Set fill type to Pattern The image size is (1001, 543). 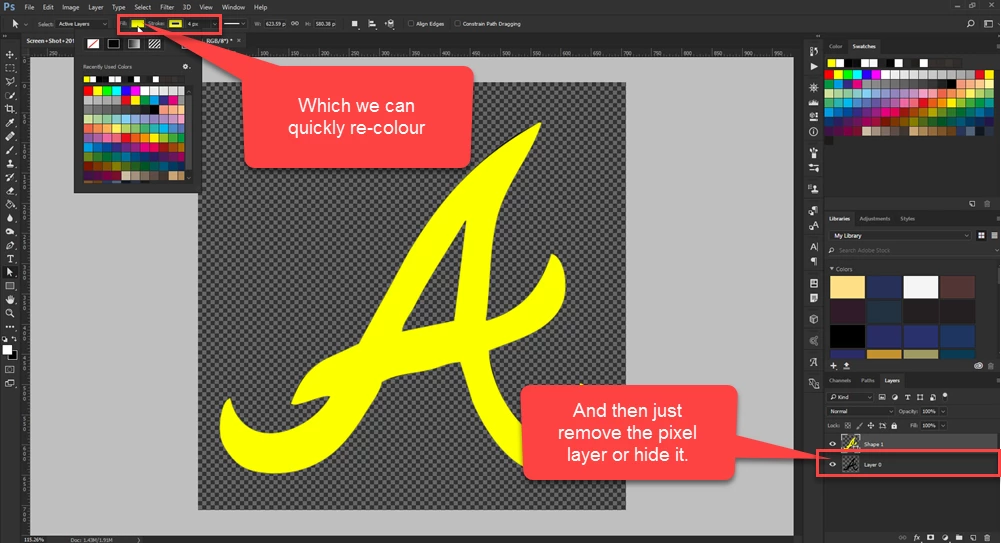pos(154,44)
